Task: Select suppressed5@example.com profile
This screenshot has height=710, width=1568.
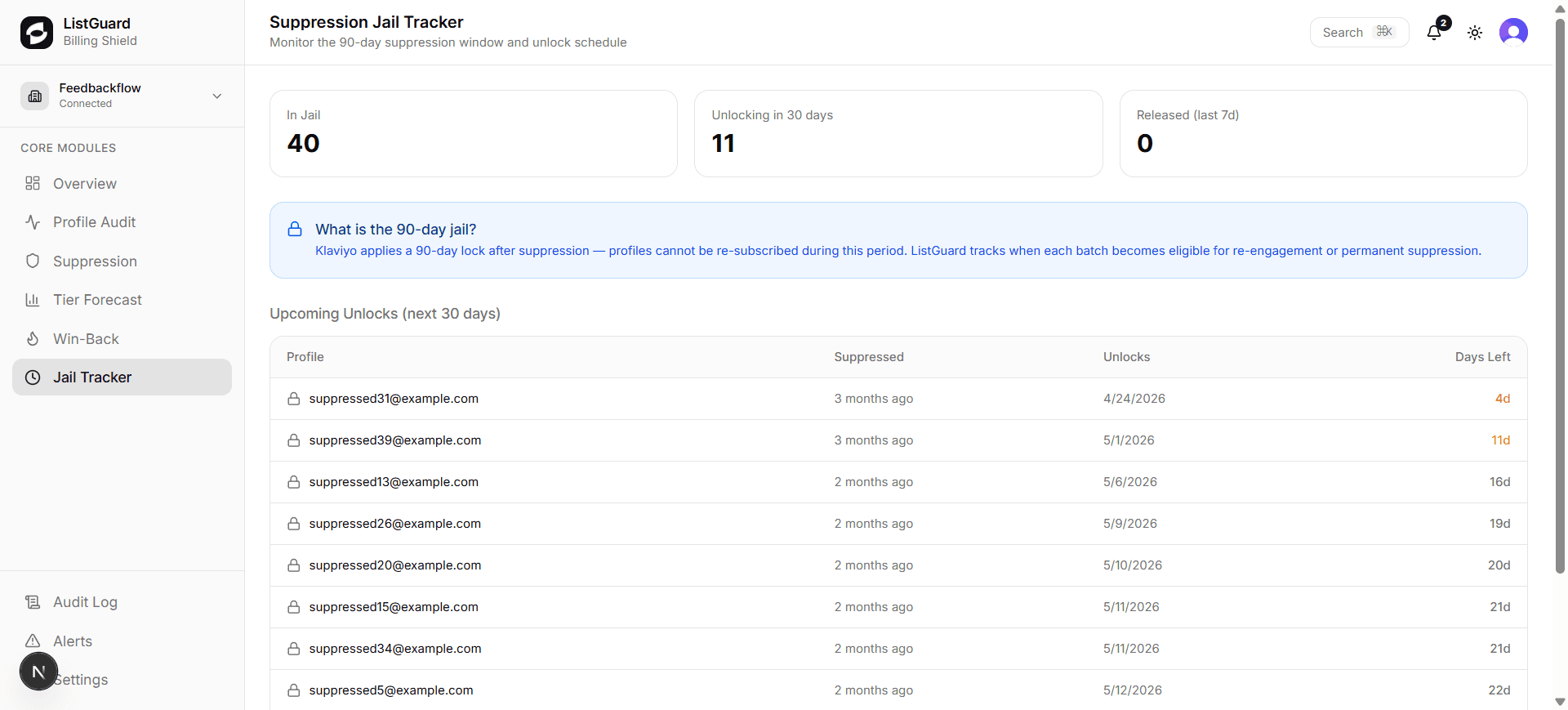Action: 391,690
